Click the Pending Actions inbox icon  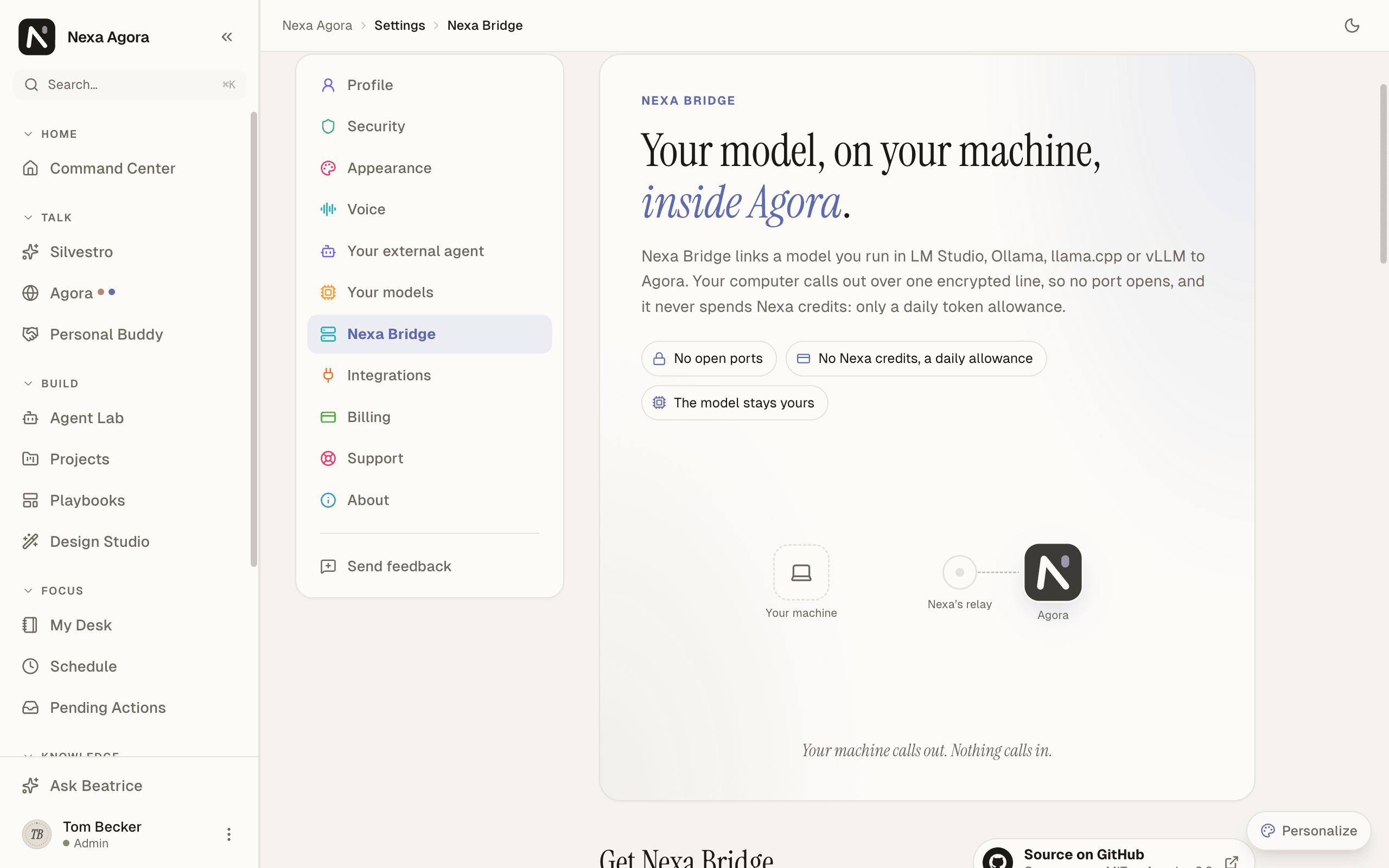point(30,707)
